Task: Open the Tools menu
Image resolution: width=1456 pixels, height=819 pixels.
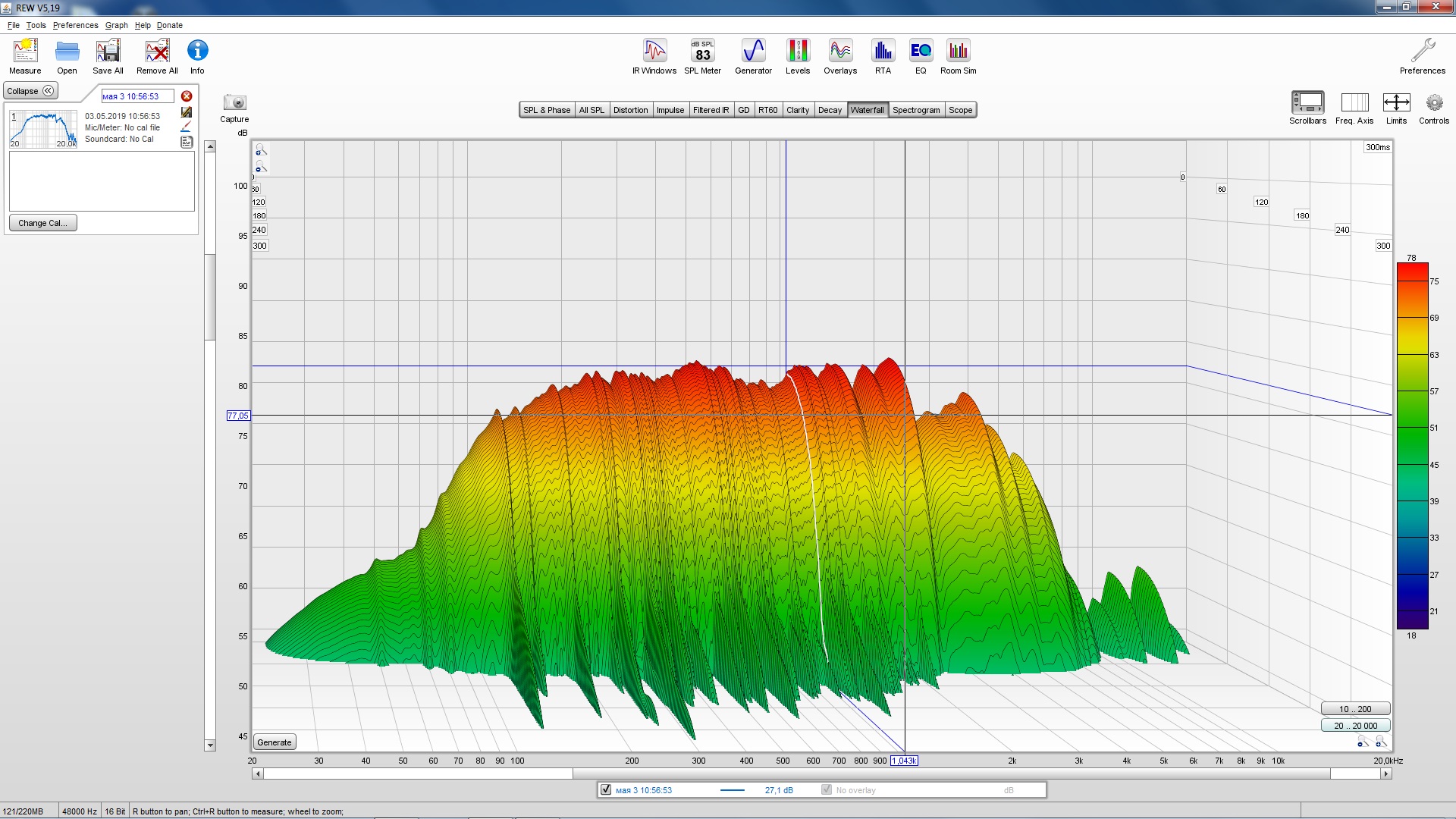Action: pos(36,25)
